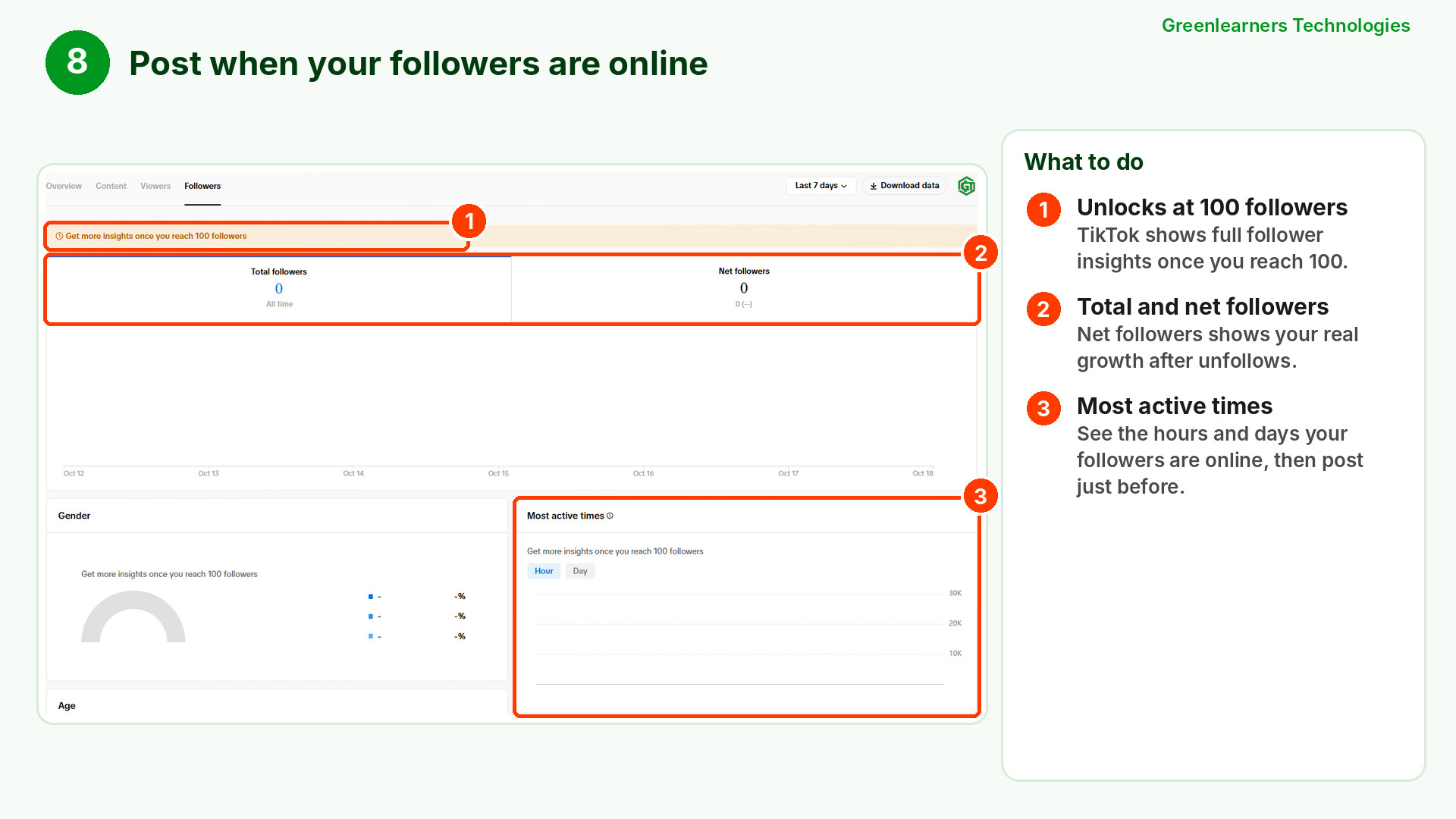Image resolution: width=1456 pixels, height=819 pixels.
Task: Click the 10K axis value
Action: coord(955,653)
